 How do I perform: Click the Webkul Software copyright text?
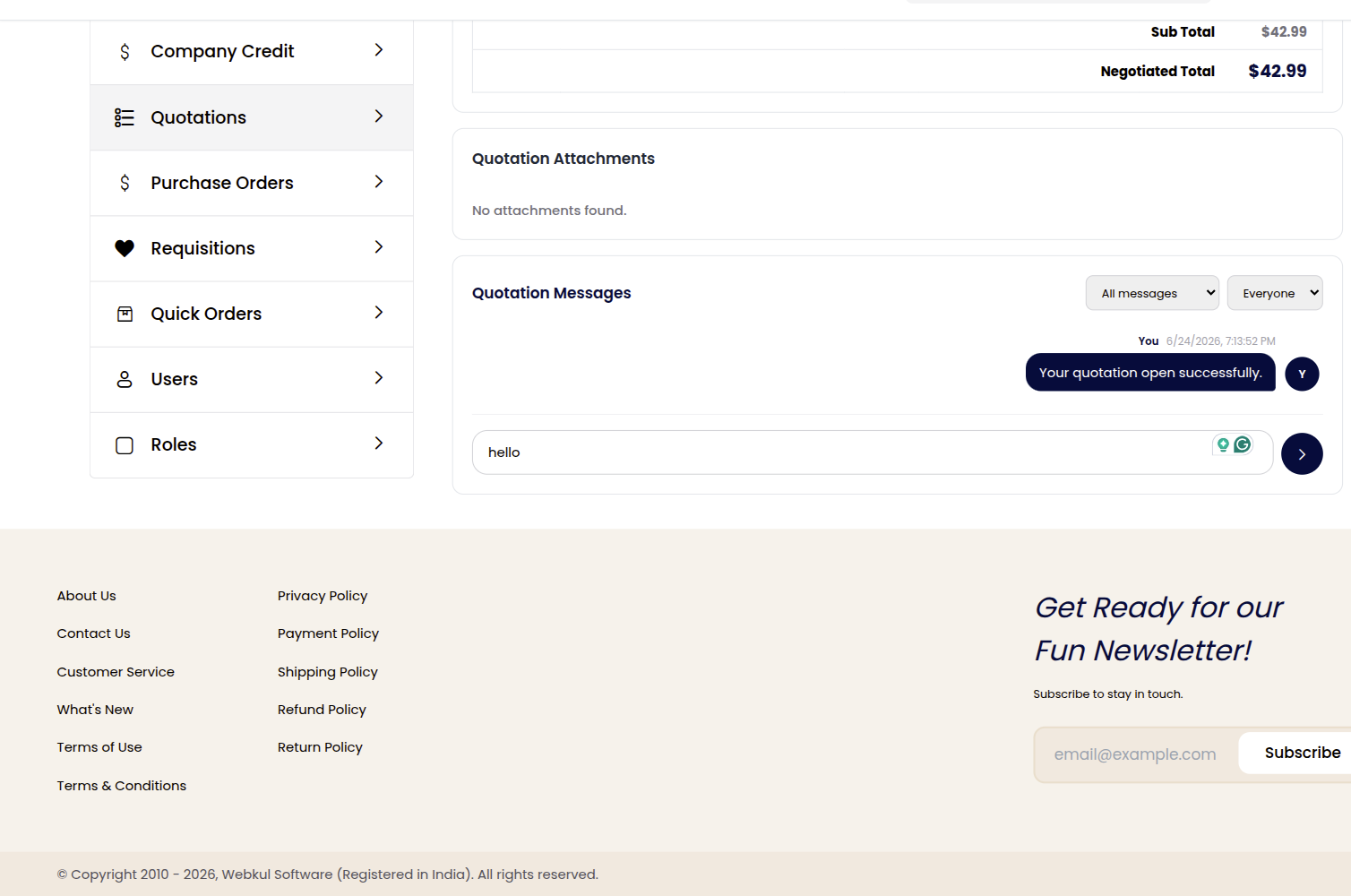tap(328, 874)
